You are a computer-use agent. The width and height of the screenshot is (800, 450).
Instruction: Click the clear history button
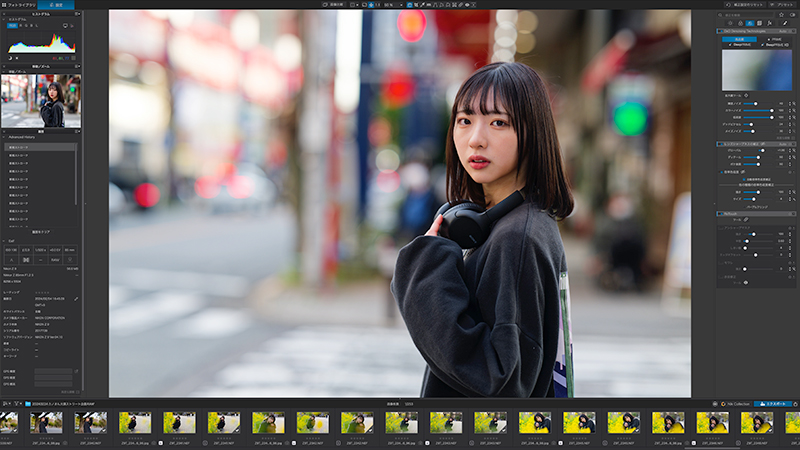tap(41, 232)
